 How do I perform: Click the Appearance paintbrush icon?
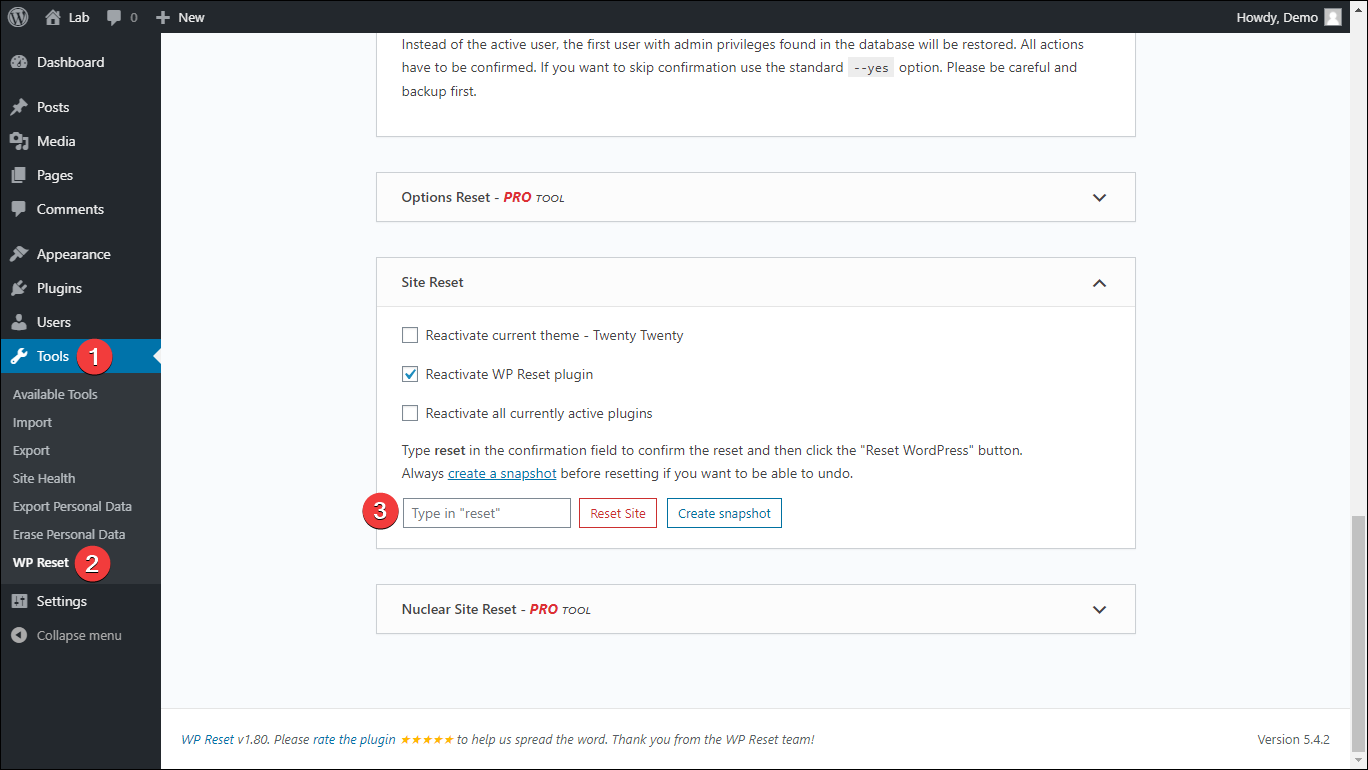(19, 254)
